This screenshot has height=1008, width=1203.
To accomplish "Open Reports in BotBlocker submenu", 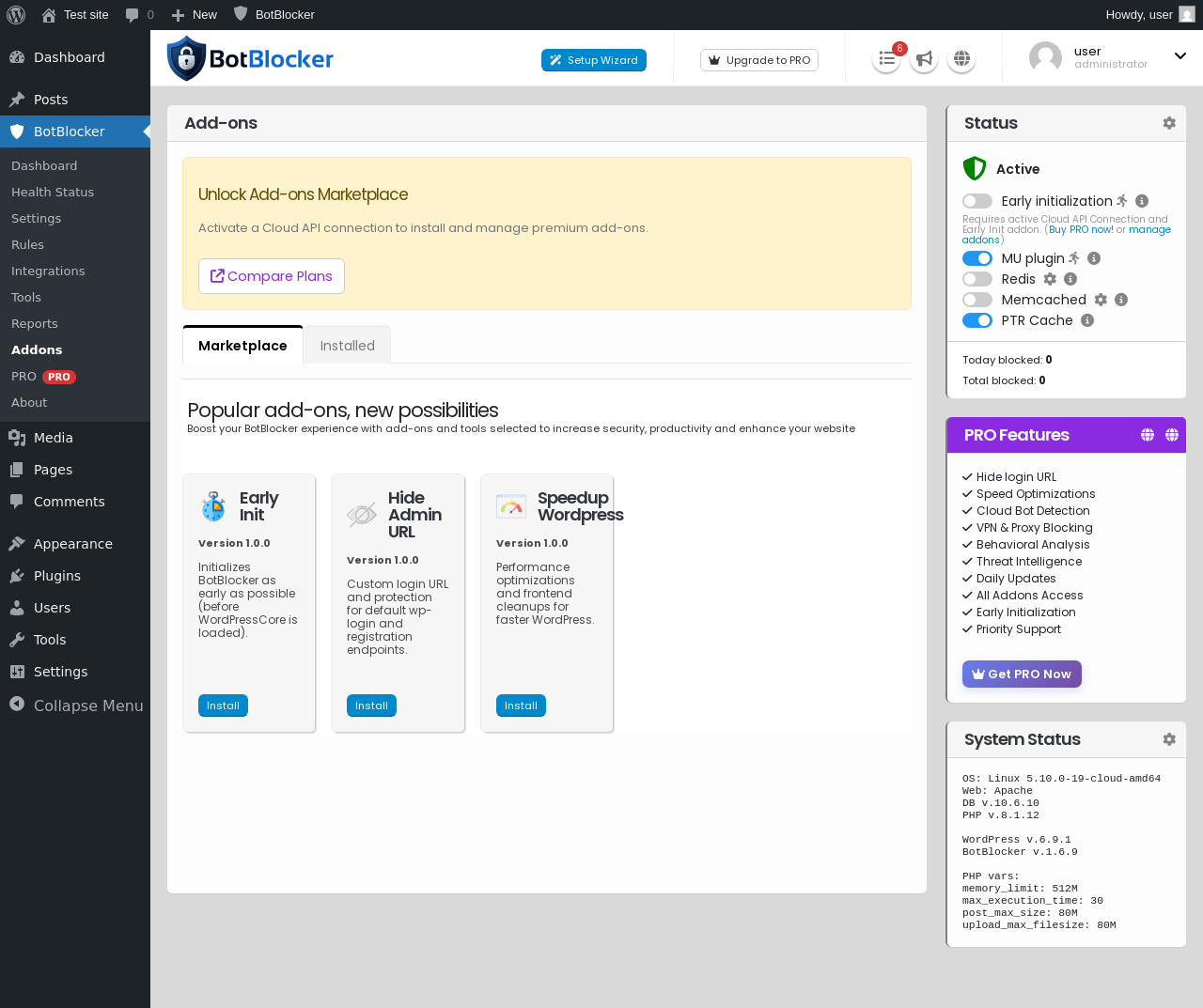I will (35, 323).
